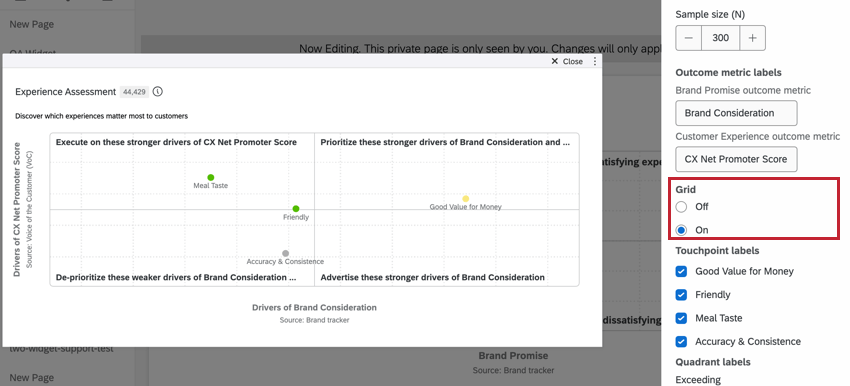This screenshot has width=850, height=386.
Task: Edit the Brand Consideration label field
Action: pos(736,113)
